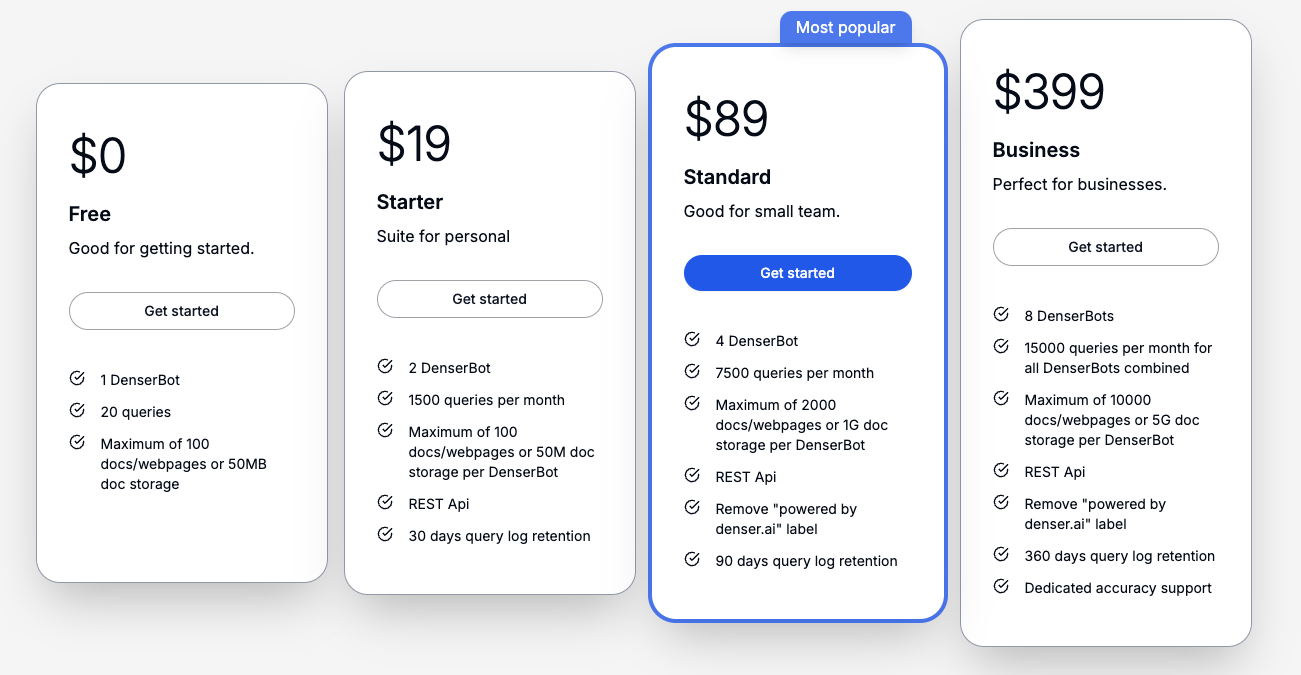The height and width of the screenshot is (675, 1301).
Task: Click check icon for 360 days log retention
Action: pos(1001,555)
